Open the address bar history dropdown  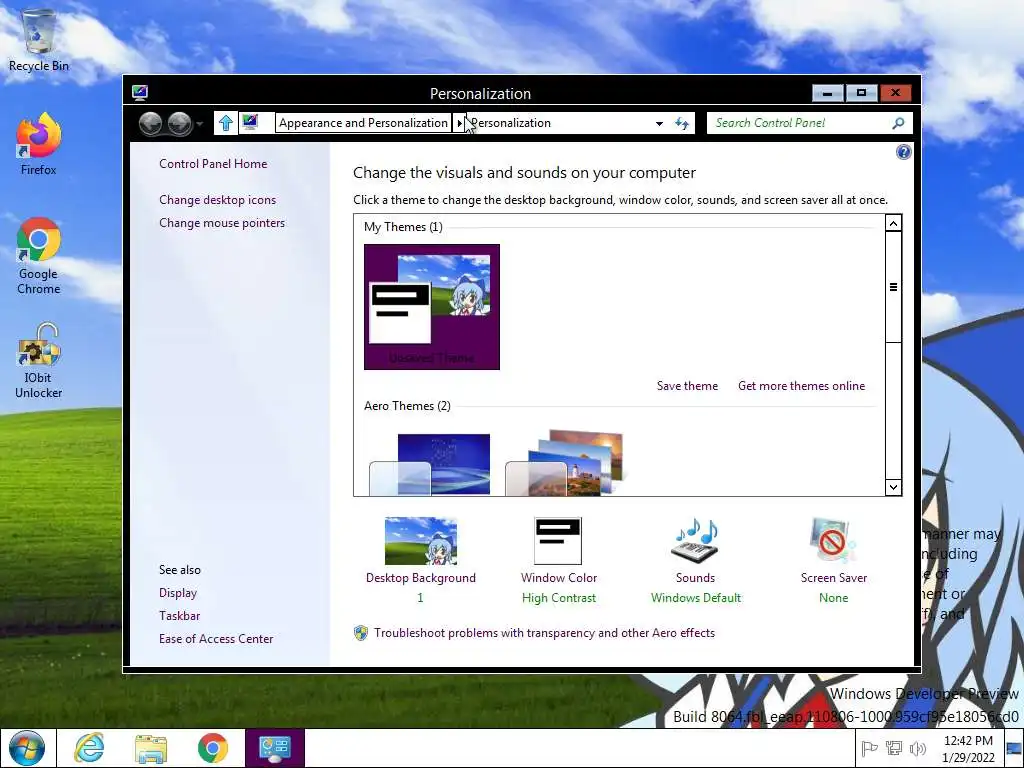(659, 123)
